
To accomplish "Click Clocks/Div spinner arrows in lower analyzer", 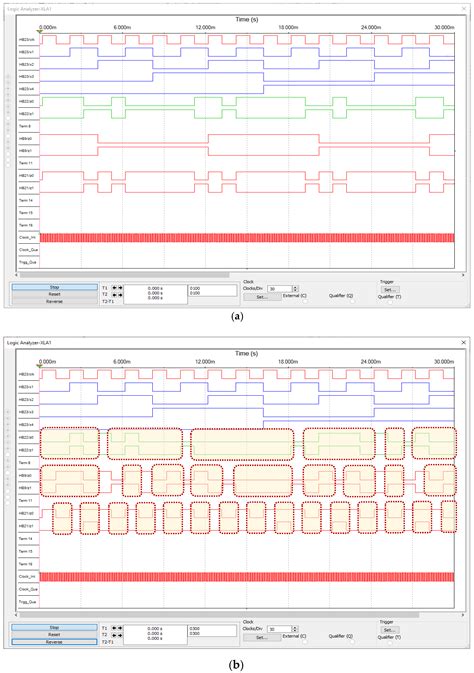I will (295, 629).
